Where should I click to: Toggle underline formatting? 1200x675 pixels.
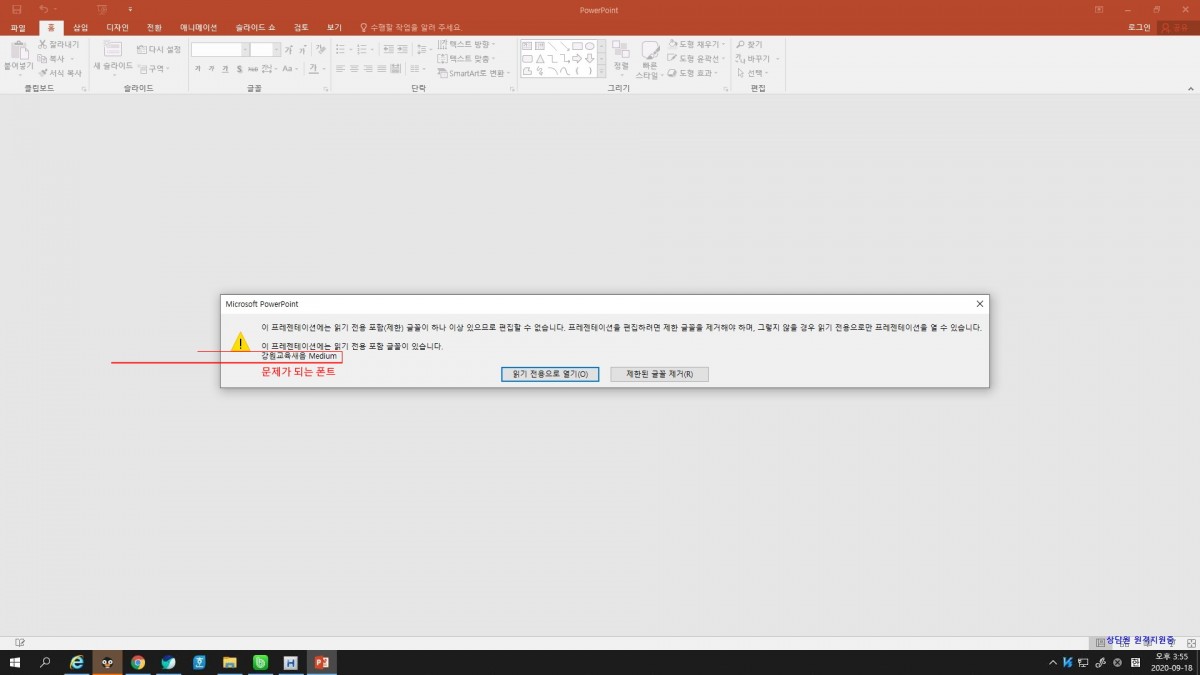pos(225,69)
